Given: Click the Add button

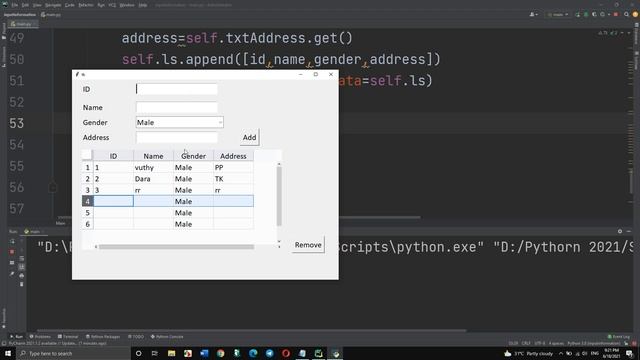Looking at the screenshot, I should click(249, 138).
